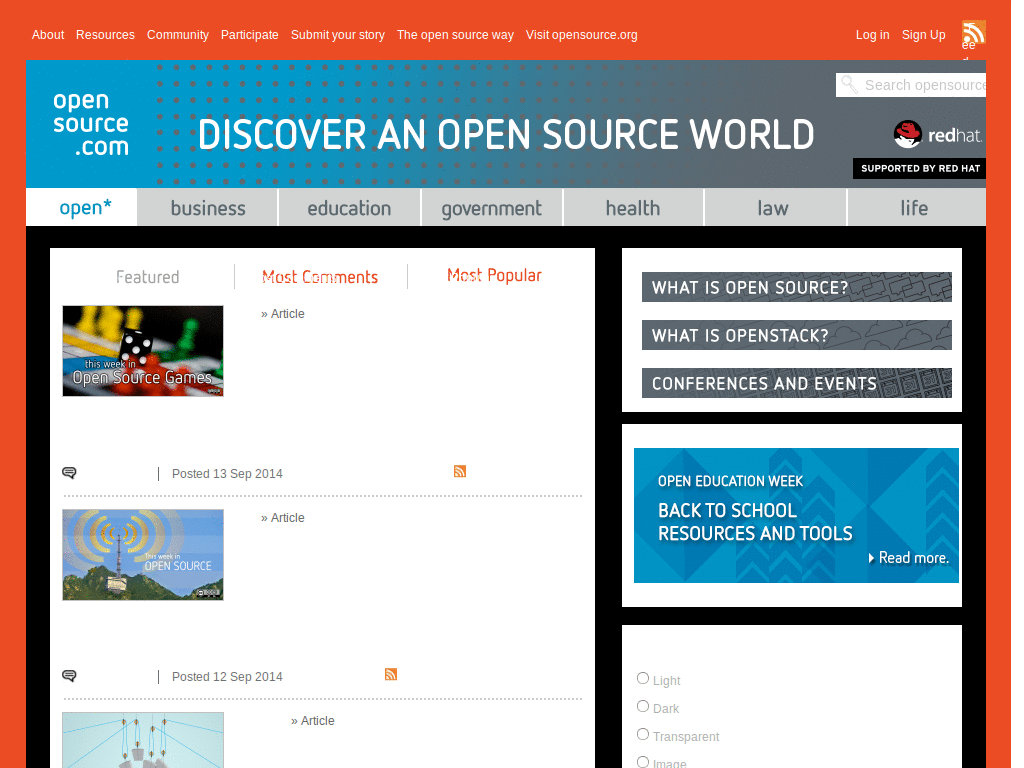Open the opensource.com site logo
Screen dimensions: 1024x768
click(x=91, y=123)
